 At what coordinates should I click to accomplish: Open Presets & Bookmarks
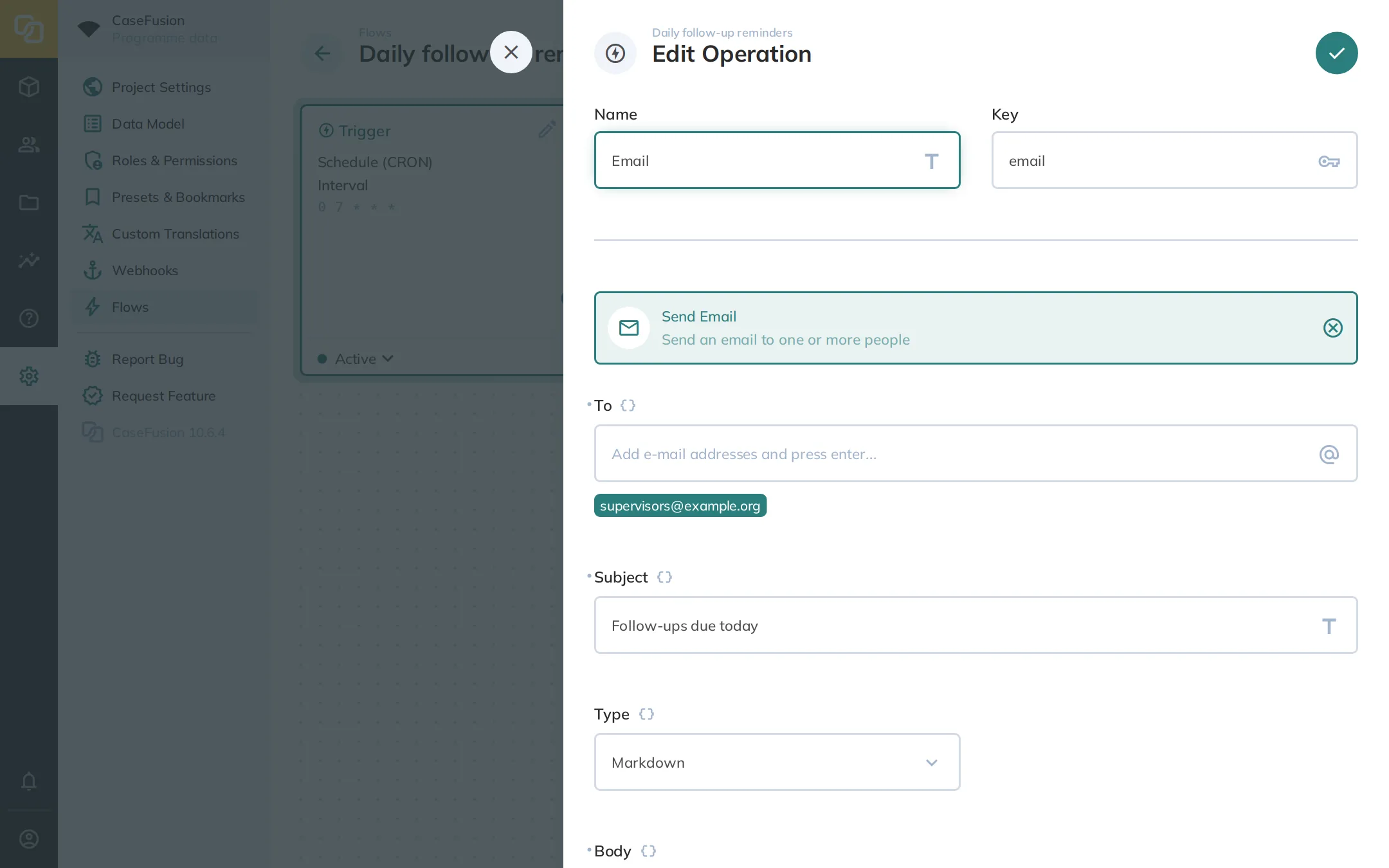163,197
